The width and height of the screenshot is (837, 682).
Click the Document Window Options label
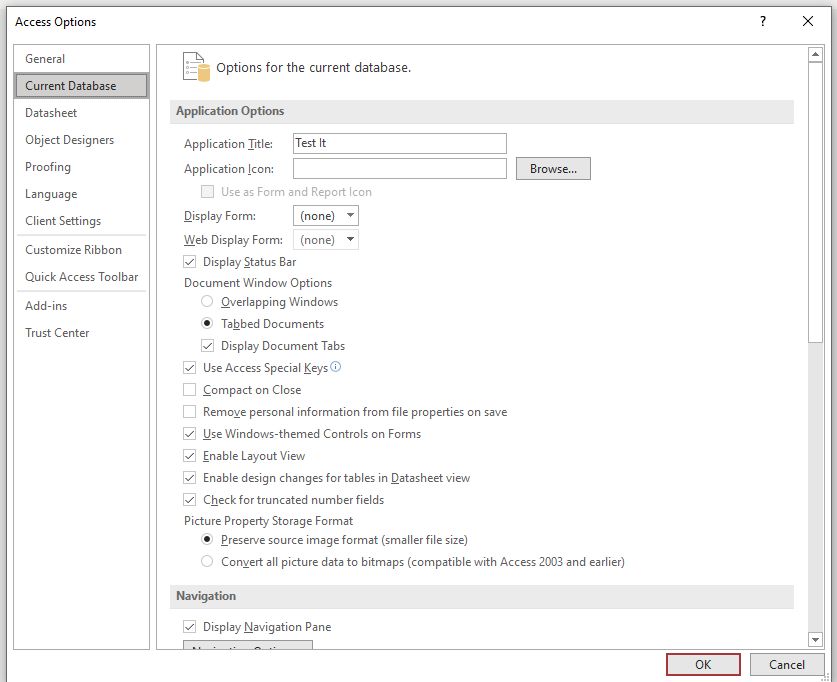coord(258,283)
